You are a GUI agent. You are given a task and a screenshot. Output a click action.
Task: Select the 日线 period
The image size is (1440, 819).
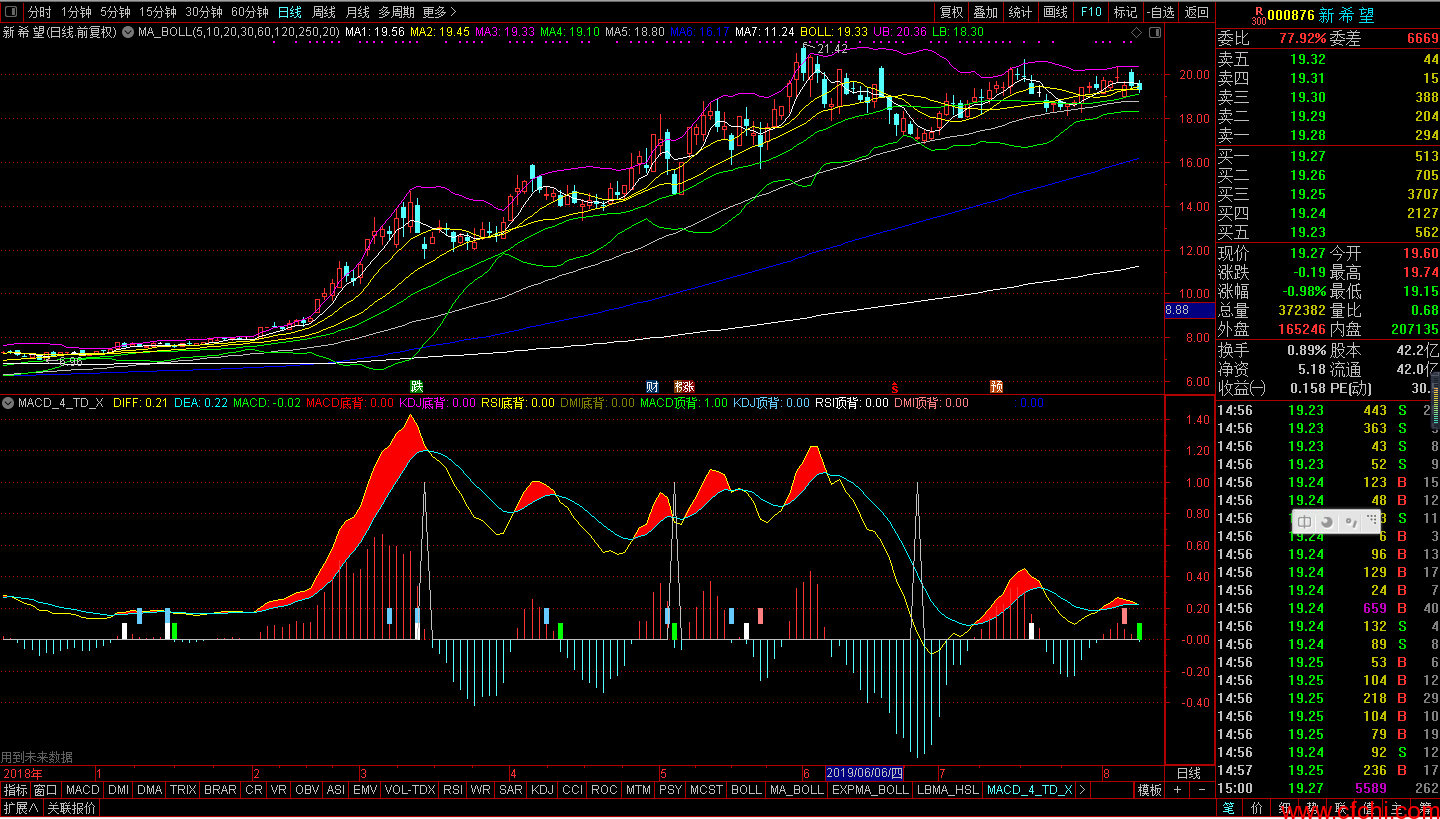point(289,12)
